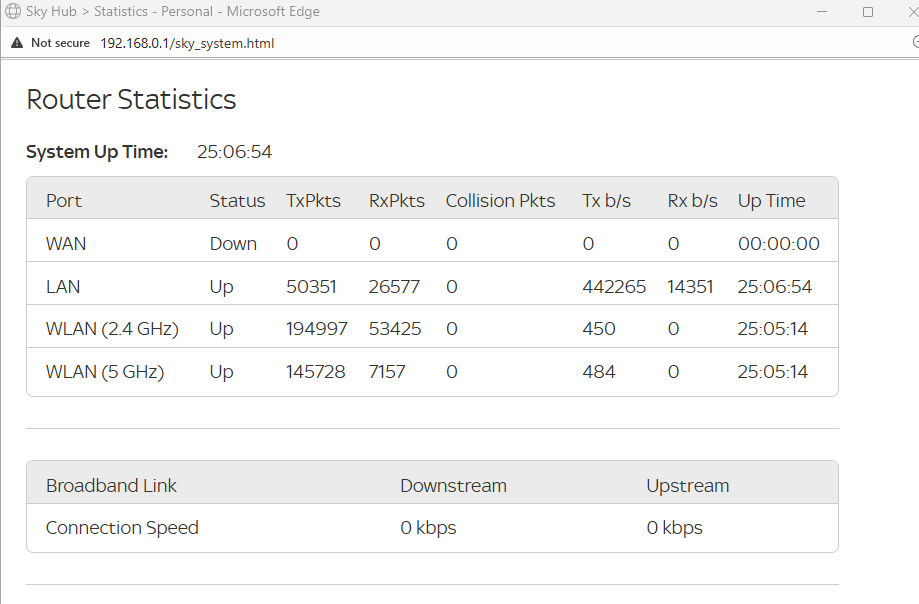919x604 pixels.
Task: Click the WLAN (2.4 GHz) port label
Action: 112,328
